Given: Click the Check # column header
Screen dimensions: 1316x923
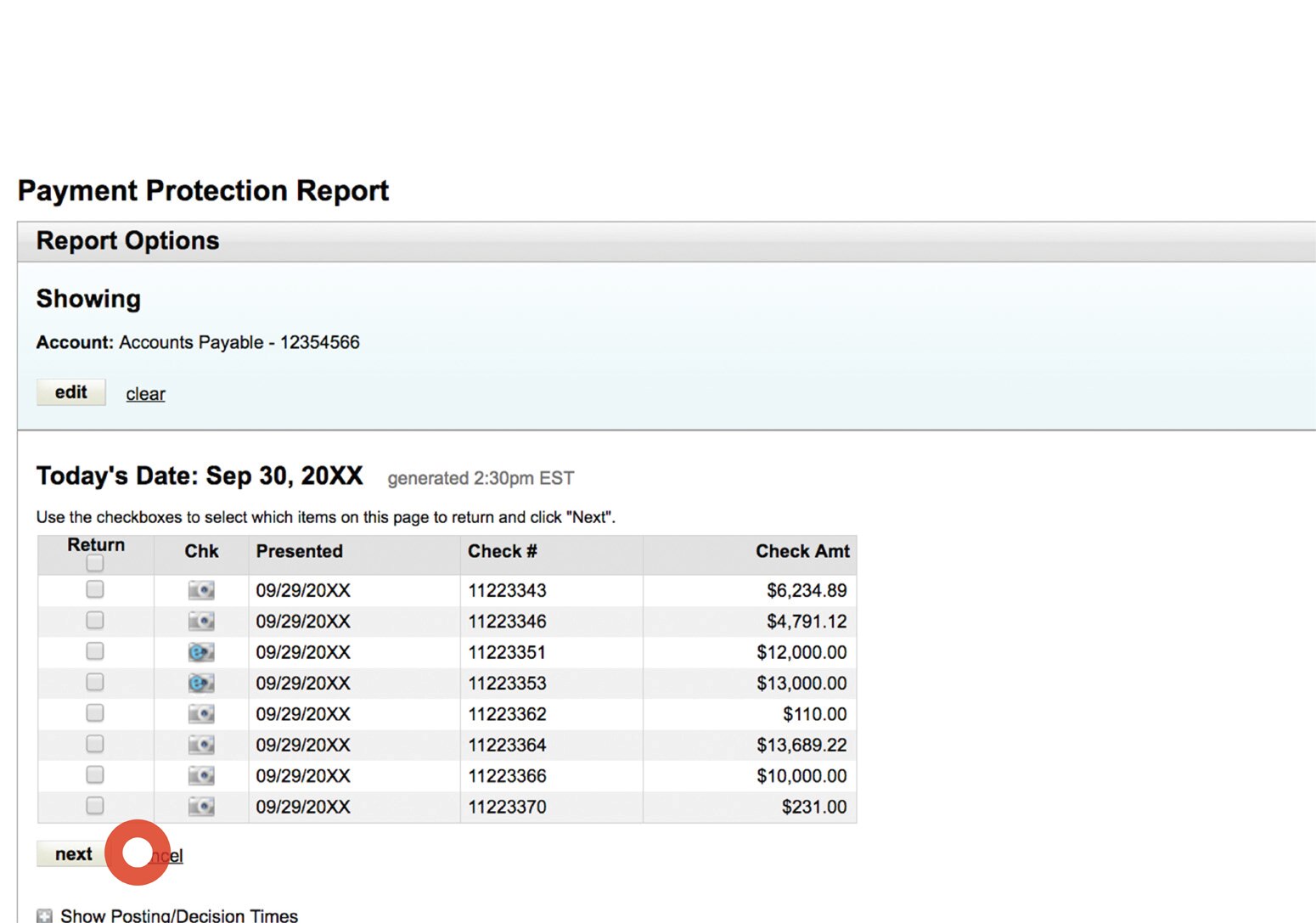Looking at the screenshot, I should click(x=502, y=551).
